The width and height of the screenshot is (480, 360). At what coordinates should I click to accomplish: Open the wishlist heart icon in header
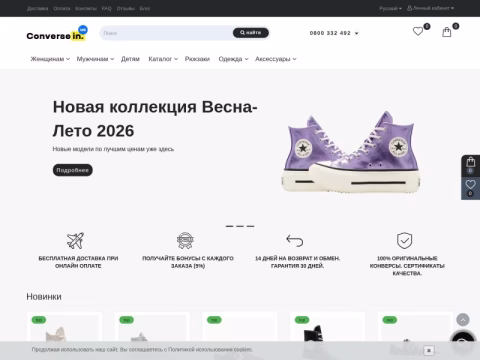(x=418, y=31)
